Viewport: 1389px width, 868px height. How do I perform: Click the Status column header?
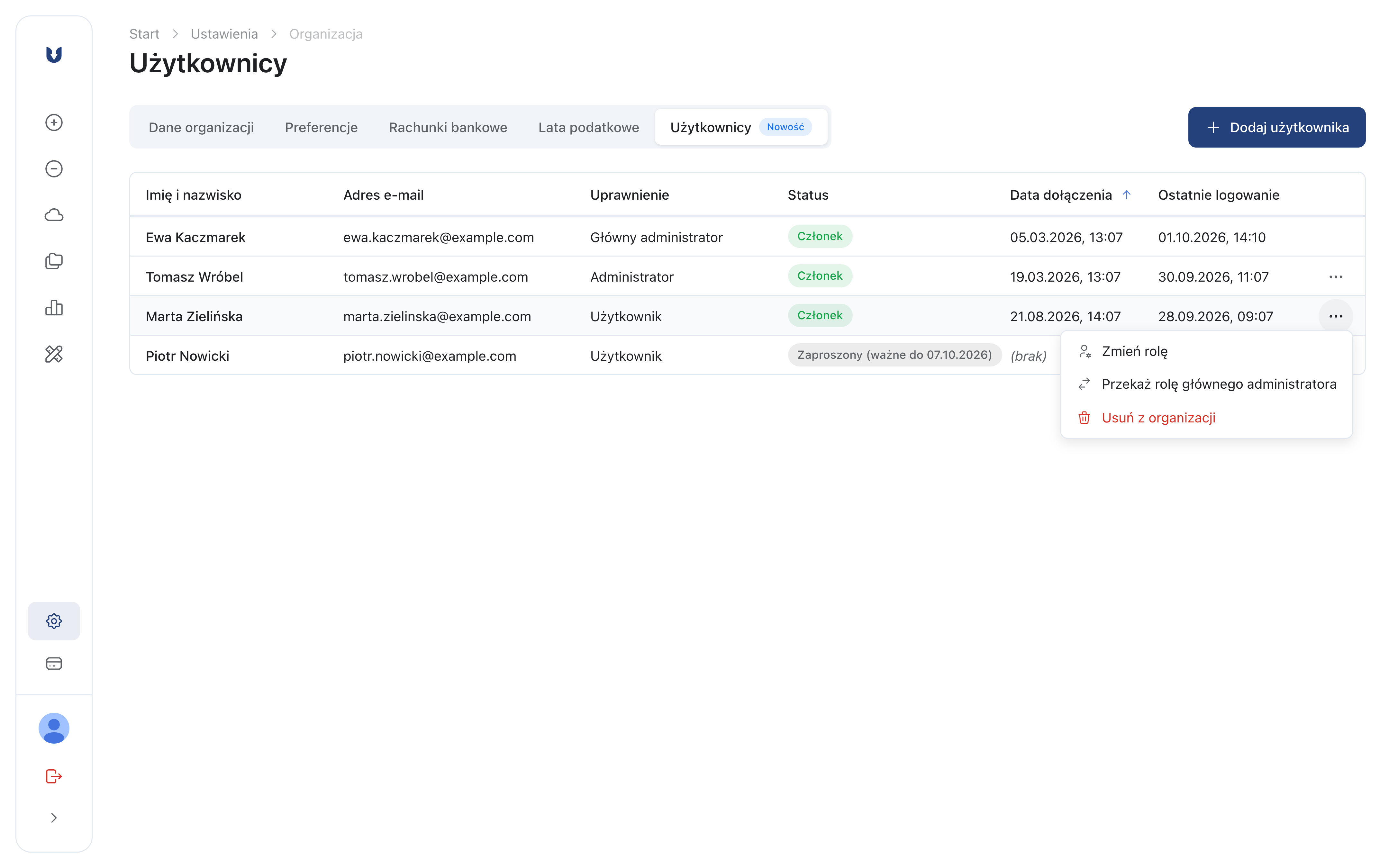(808, 195)
